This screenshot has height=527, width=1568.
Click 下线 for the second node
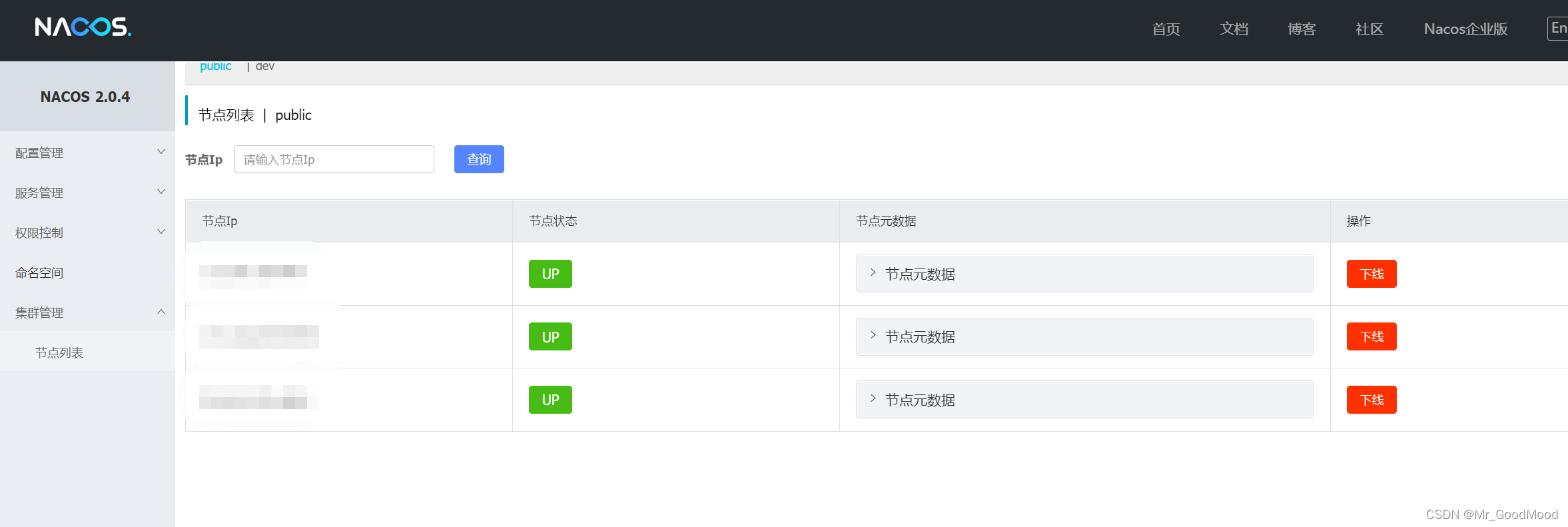pyautogui.click(x=1371, y=337)
